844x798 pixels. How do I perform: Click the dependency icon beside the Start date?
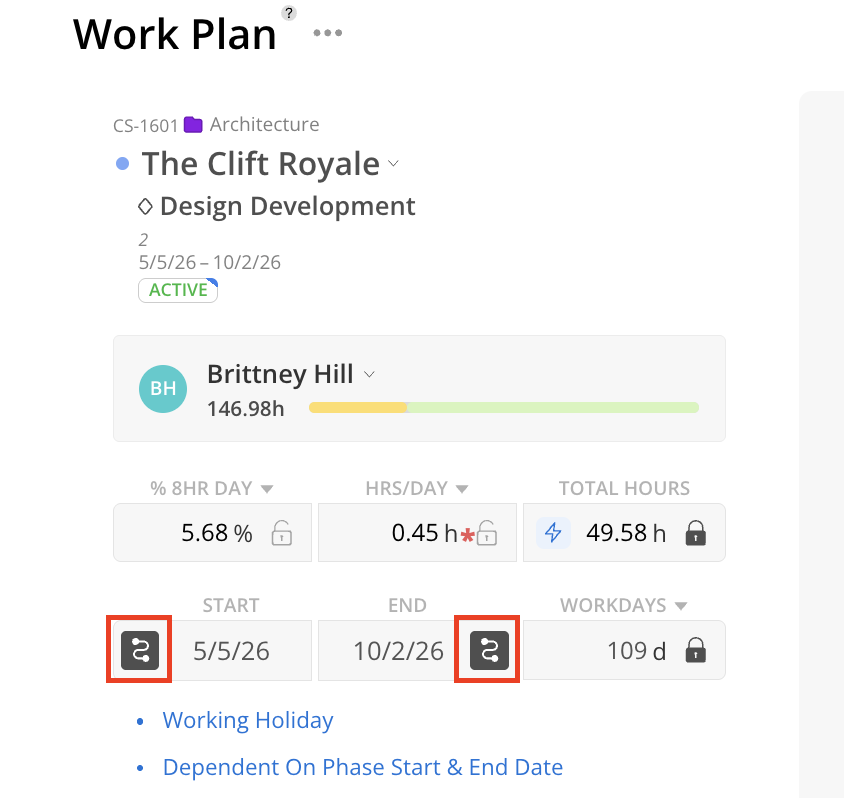coord(140,651)
